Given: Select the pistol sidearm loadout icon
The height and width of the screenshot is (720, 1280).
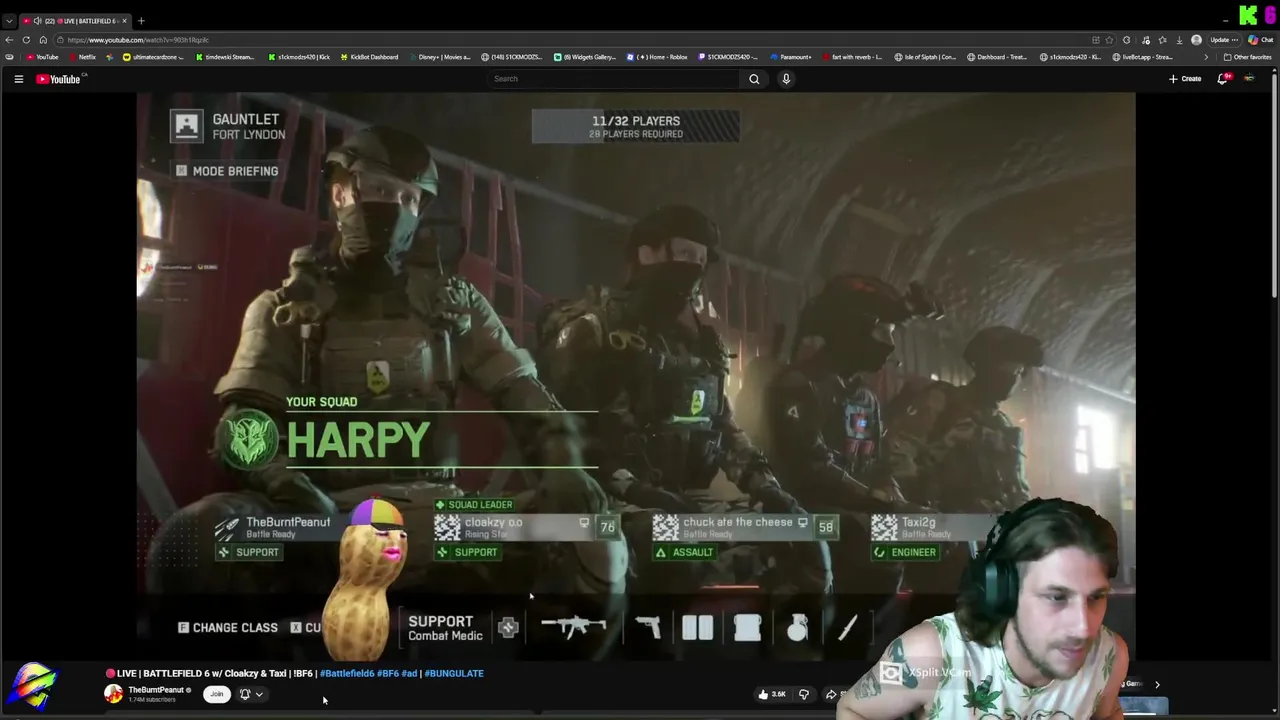Looking at the screenshot, I should (648, 627).
